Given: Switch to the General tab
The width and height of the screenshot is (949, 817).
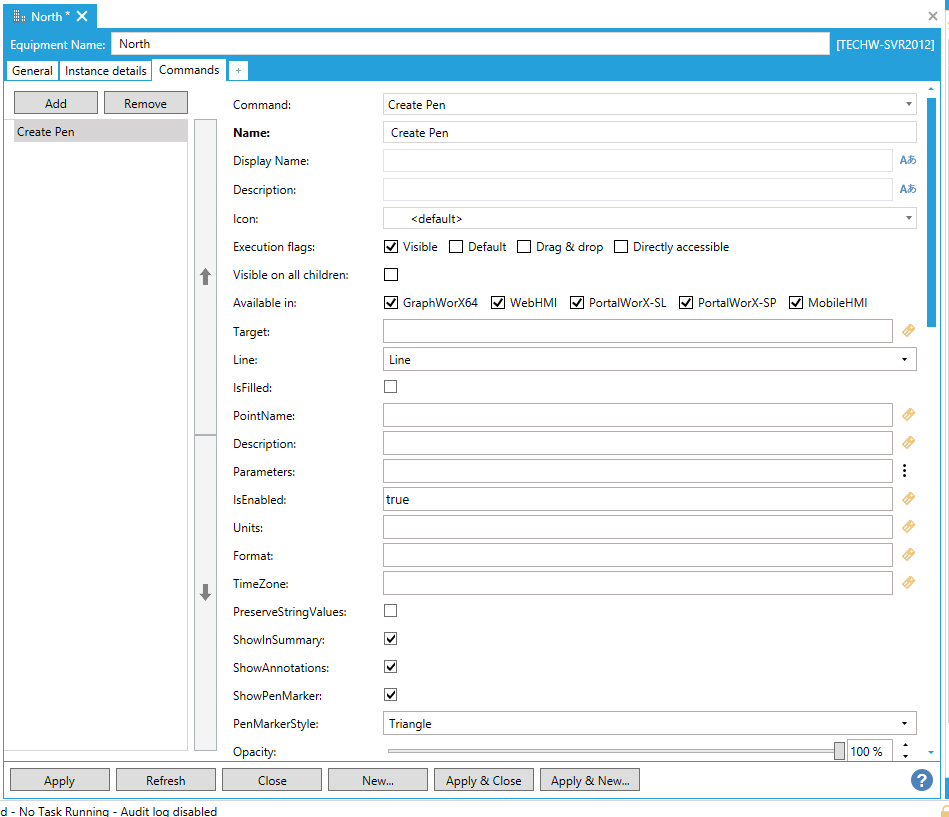Looking at the screenshot, I should [32, 71].
